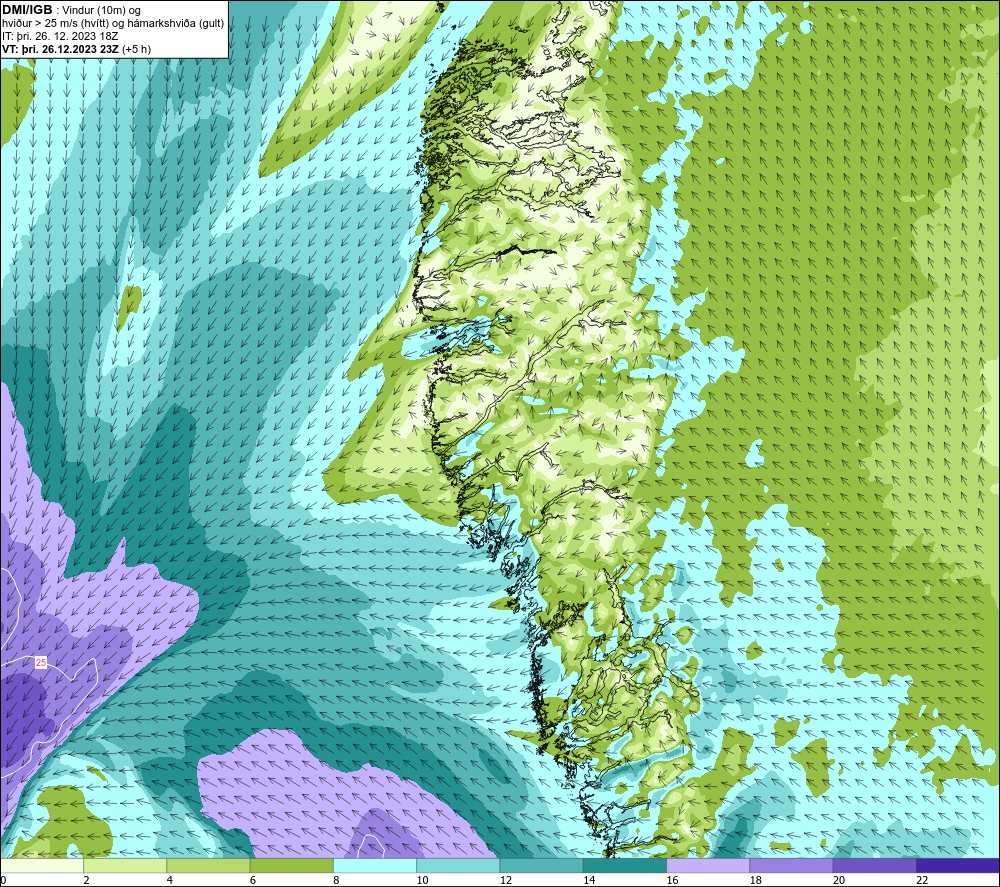
Task: Click the 12–14 m/s teal legend swatch
Action: pyautogui.click(x=541, y=865)
